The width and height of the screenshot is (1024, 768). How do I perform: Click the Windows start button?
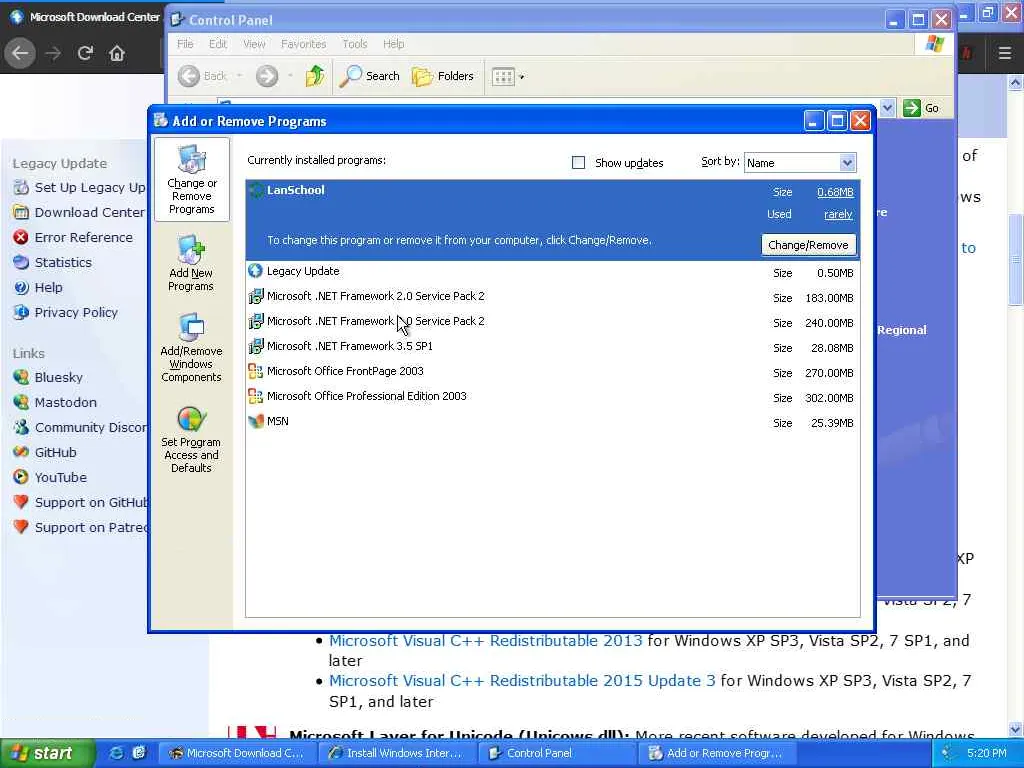(x=45, y=753)
